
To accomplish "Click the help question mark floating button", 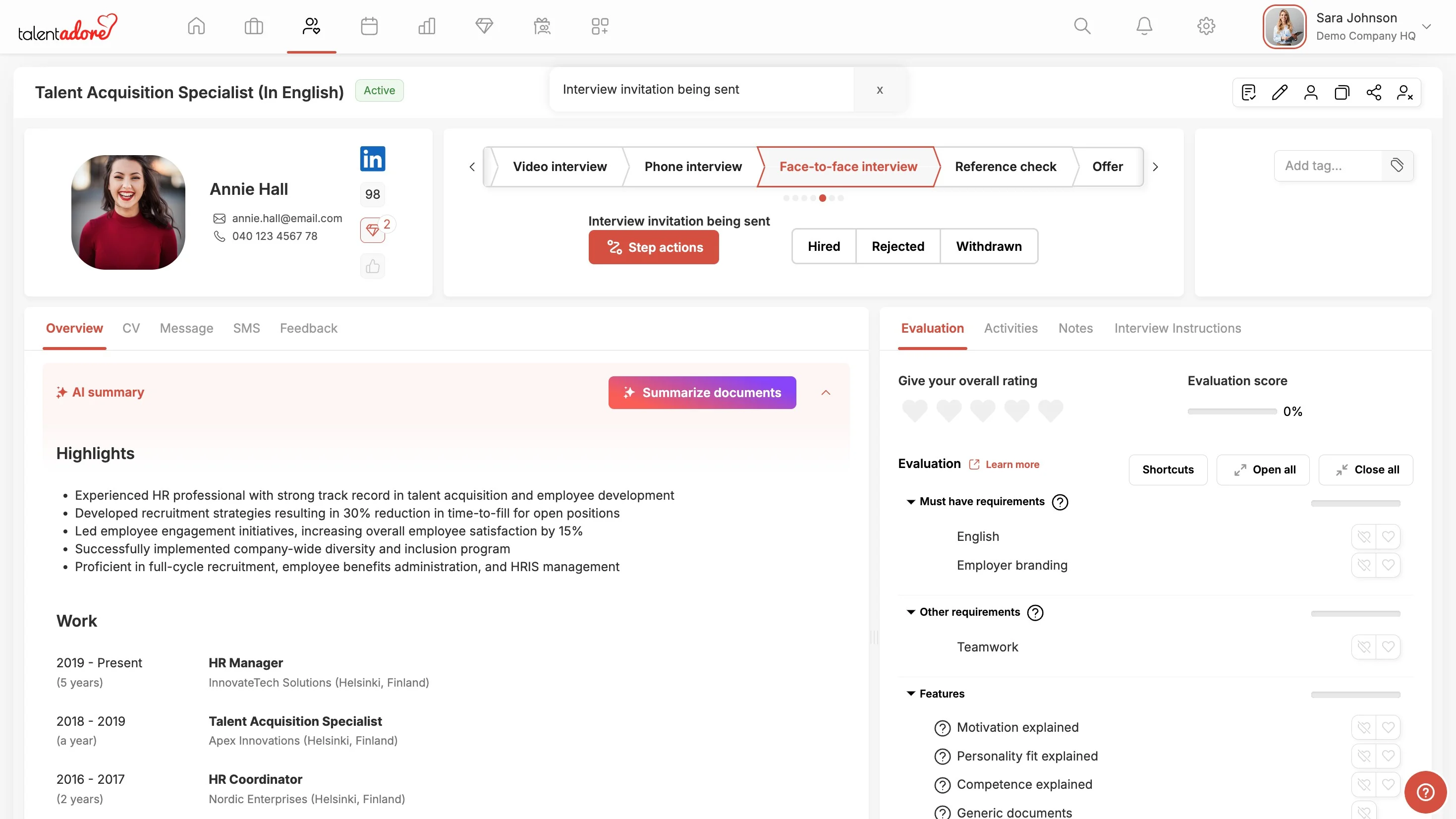I will [1425, 792].
